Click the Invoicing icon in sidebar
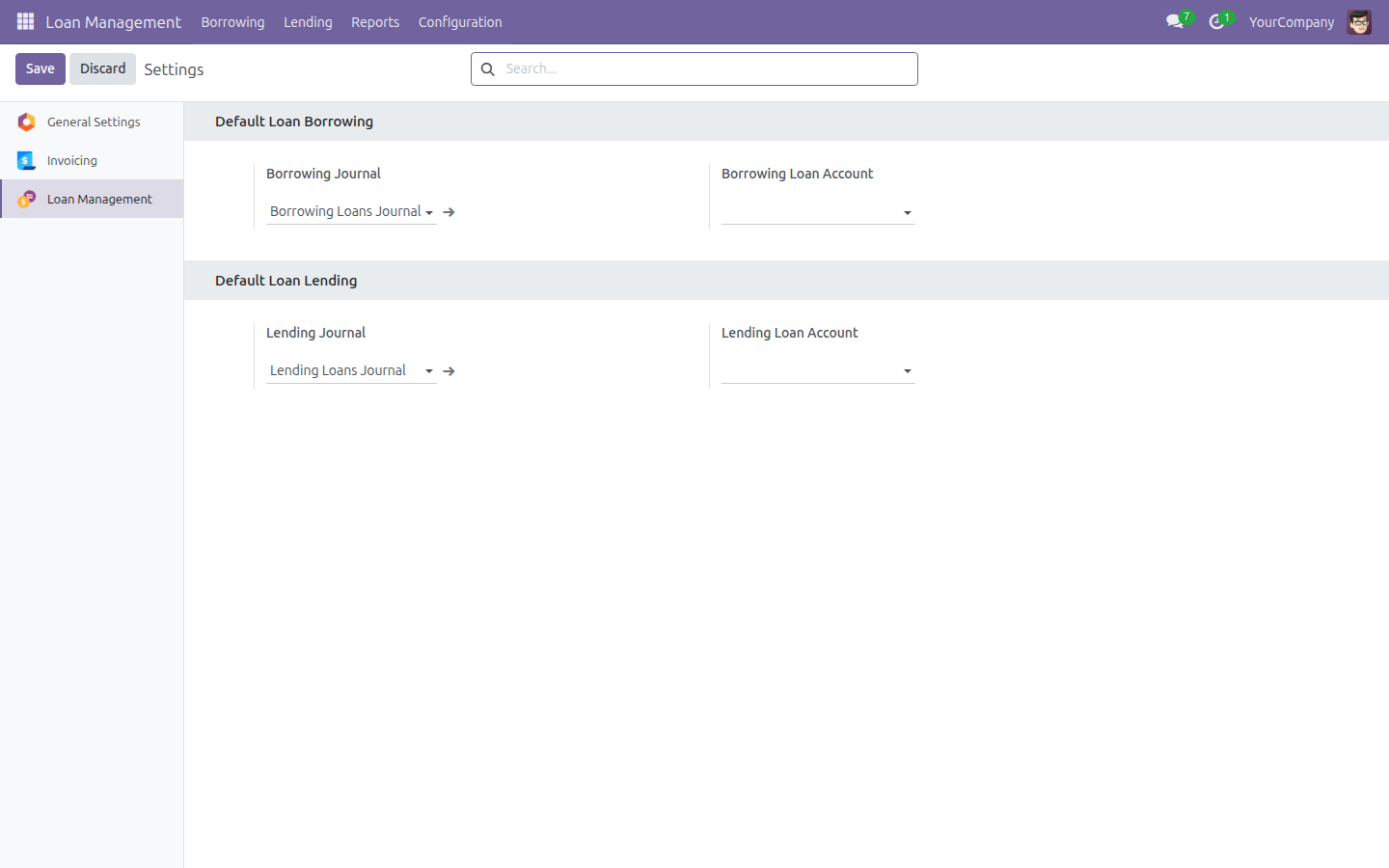Viewport: 1389px width, 868px height. 27,160
